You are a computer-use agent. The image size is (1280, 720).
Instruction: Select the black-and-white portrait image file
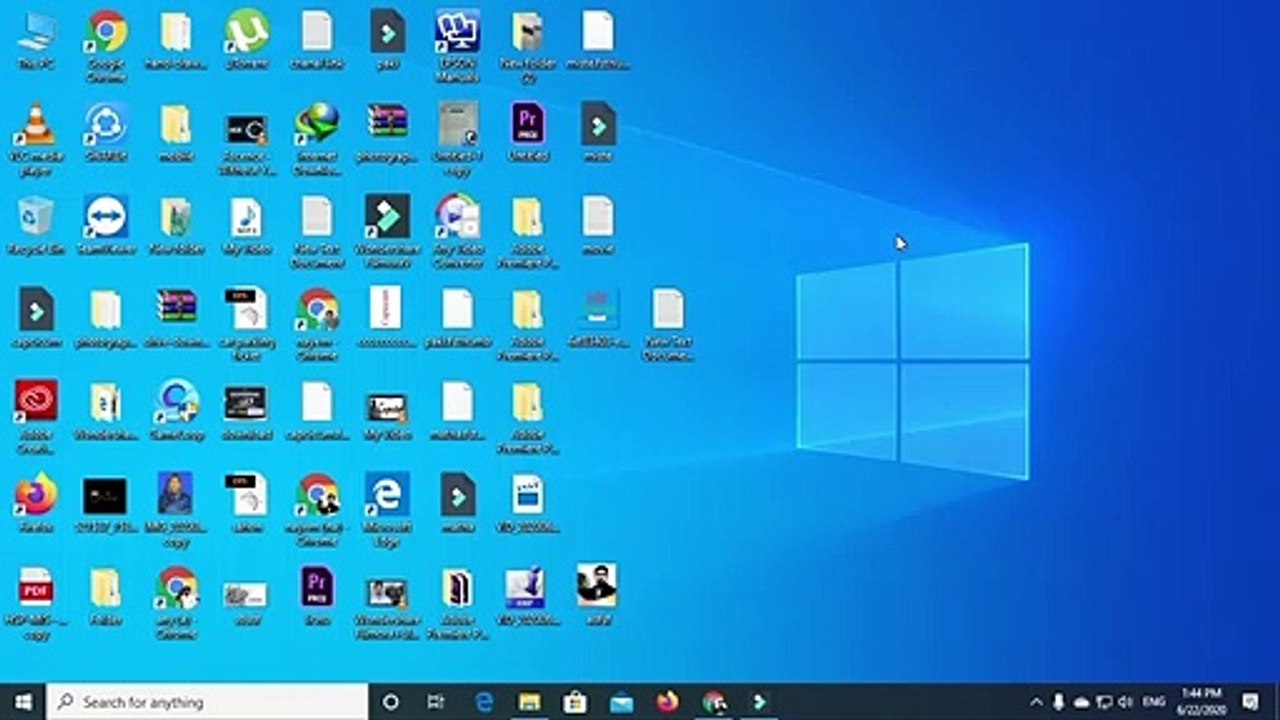coord(598,597)
